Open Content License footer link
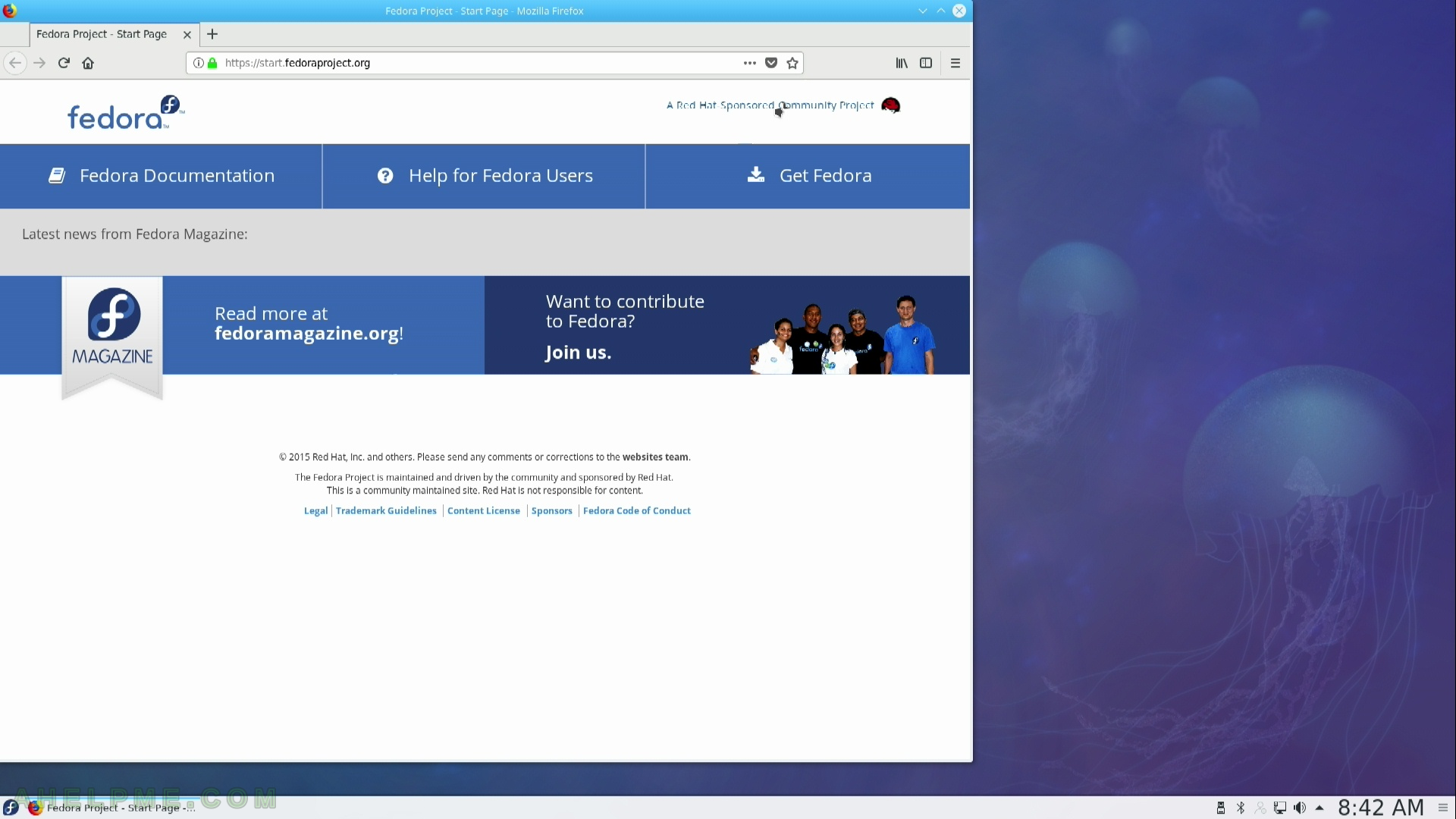 484,511
